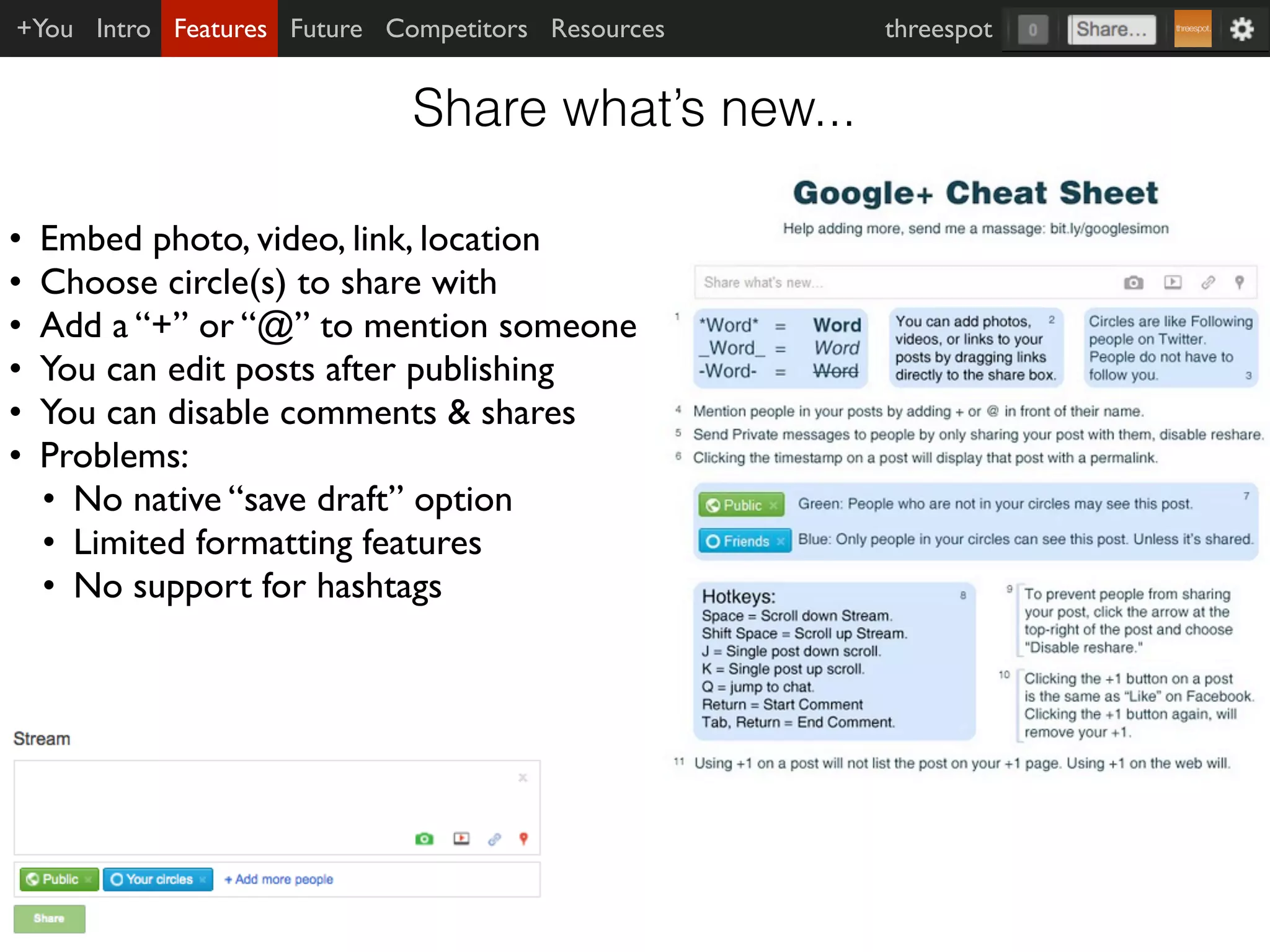
Task: Open the Resources tab
Action: (x=608, y=29)
